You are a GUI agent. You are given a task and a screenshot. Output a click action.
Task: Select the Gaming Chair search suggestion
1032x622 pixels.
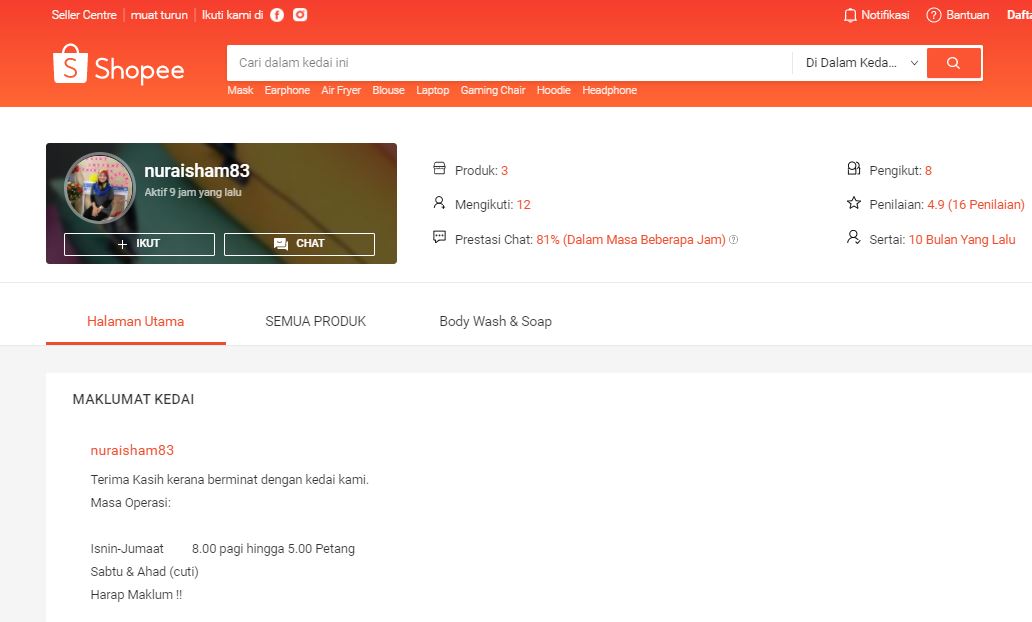(x=493, y=90)
